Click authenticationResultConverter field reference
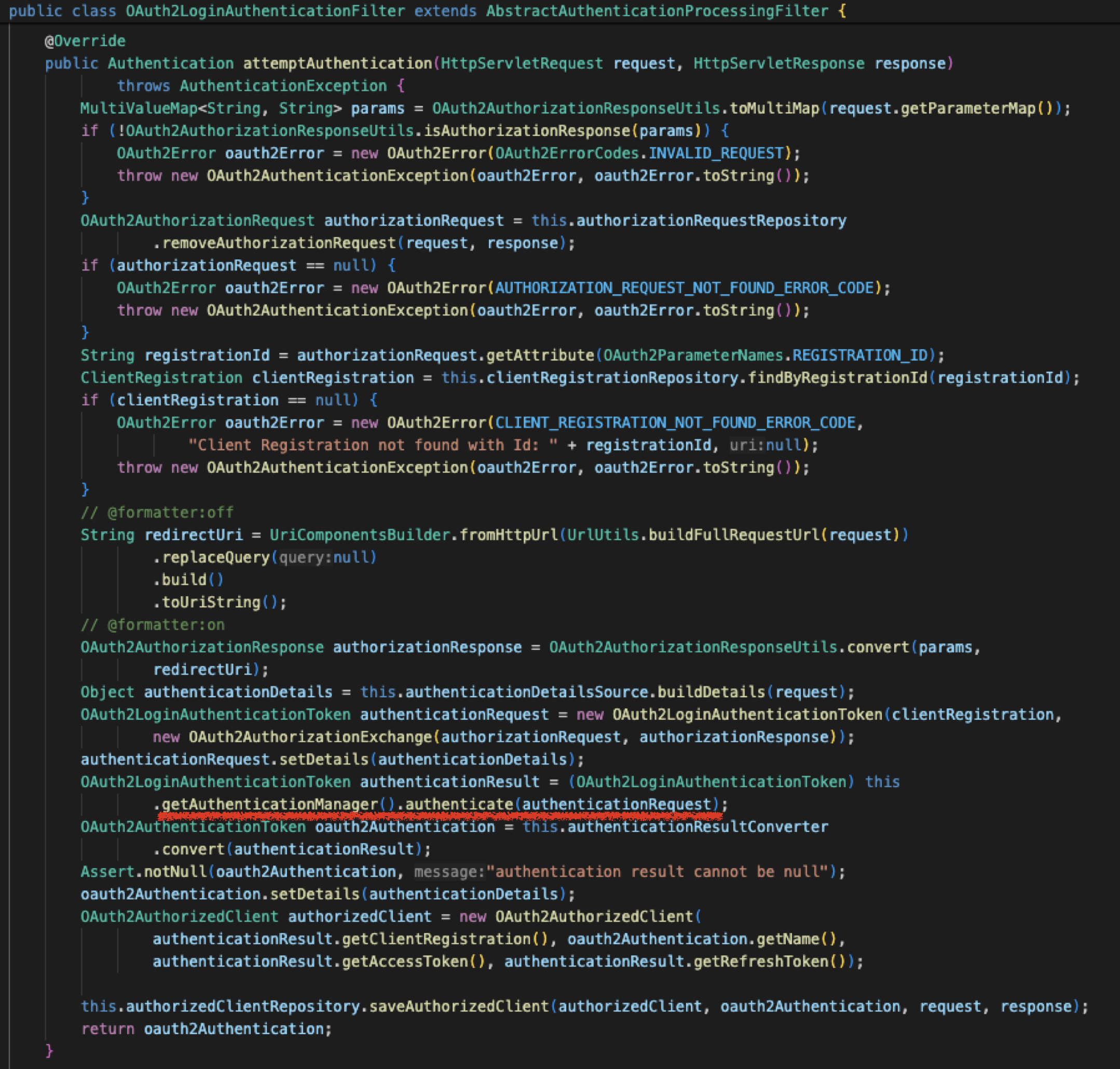Viewport: 1120px width, 1069px height. [698, 827]
